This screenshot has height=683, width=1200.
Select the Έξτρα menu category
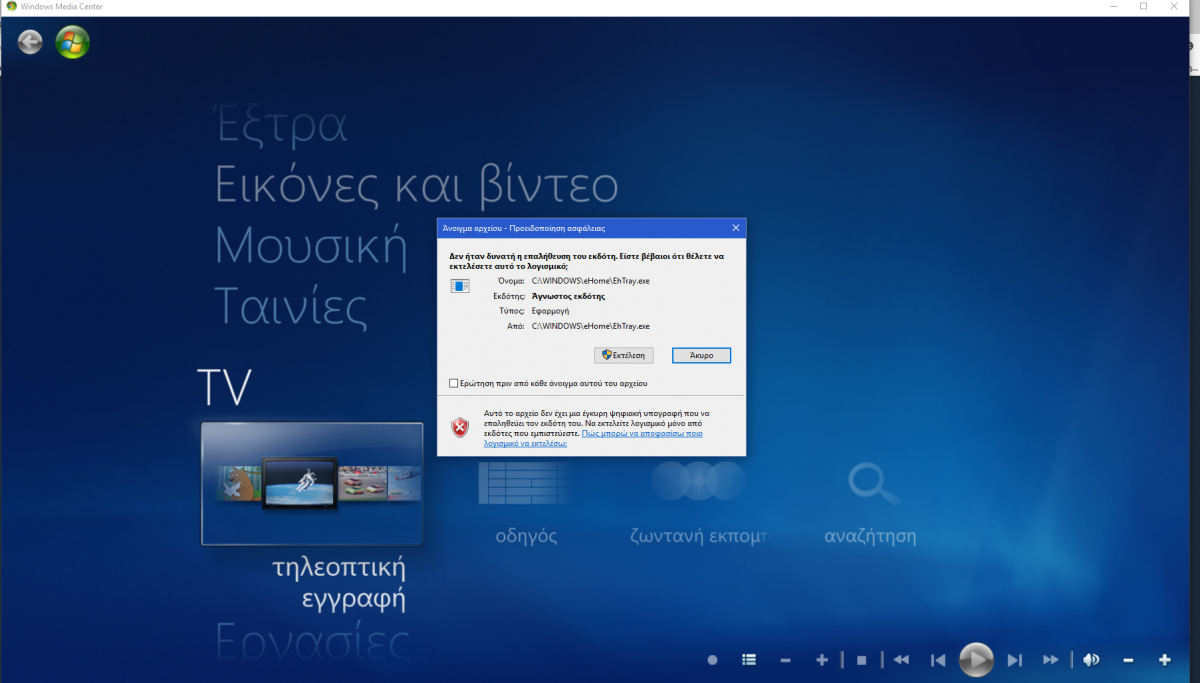point(282,127)
